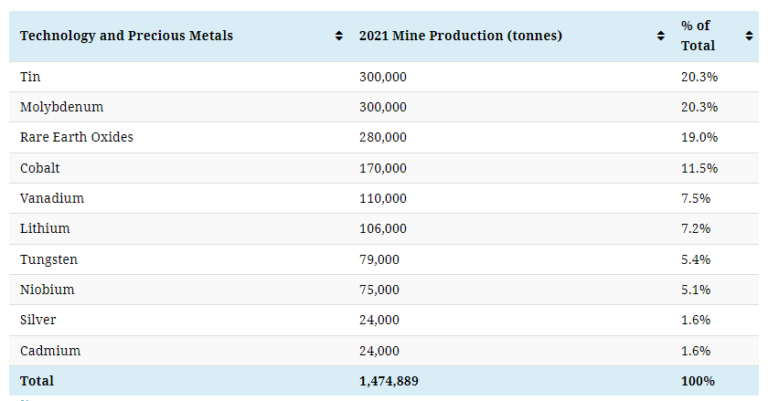Viewport: 768px width, 401px height.
Task: Click the % of Total header text
Action: coord(698,36)
